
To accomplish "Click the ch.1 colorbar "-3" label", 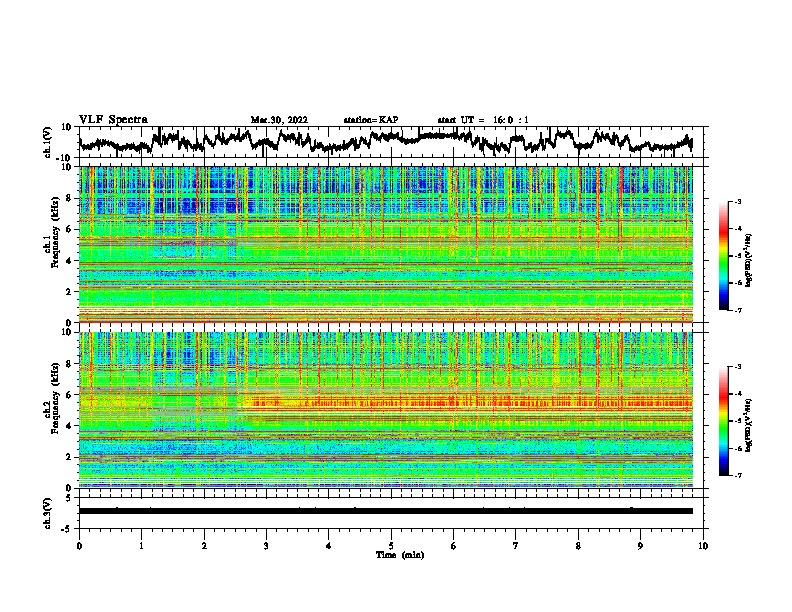I will coord(738,201).
